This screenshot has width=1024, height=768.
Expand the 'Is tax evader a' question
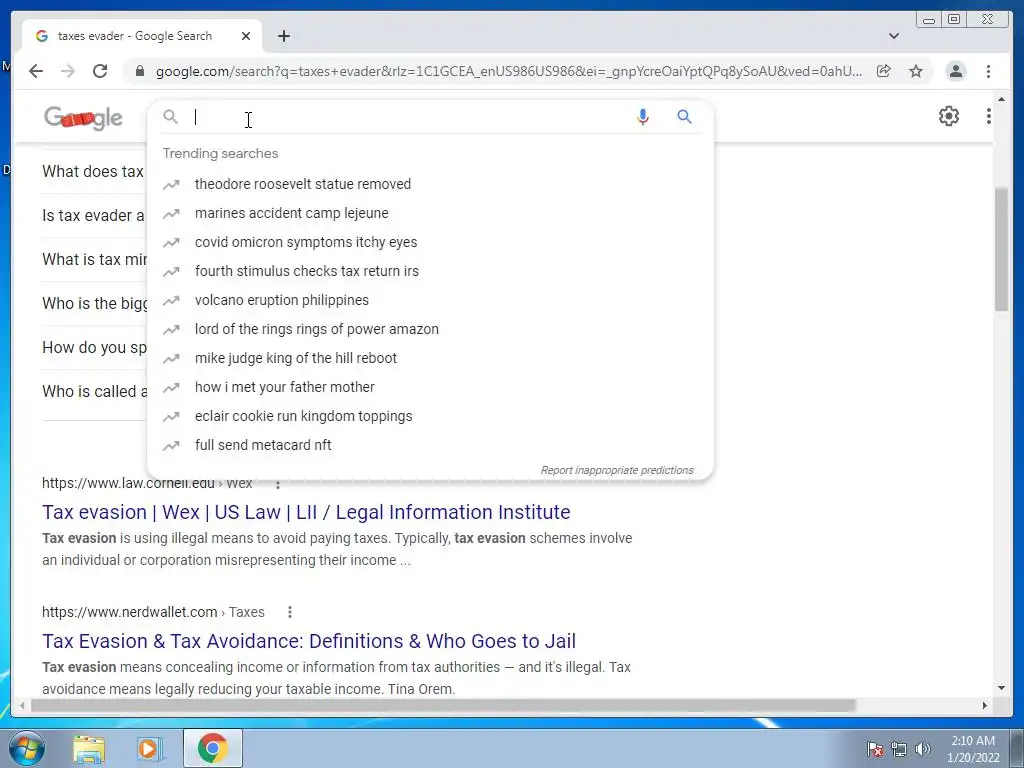click(x=93, y=216)
